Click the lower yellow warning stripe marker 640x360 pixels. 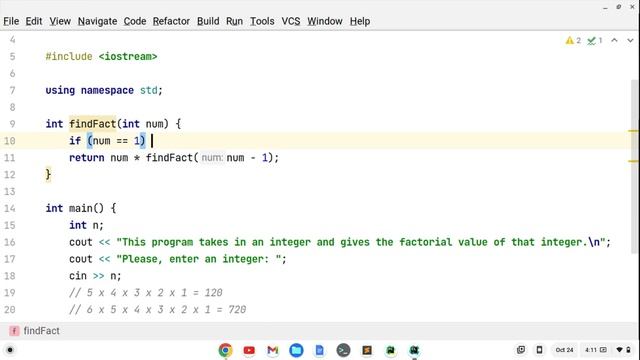coord(633,161)
